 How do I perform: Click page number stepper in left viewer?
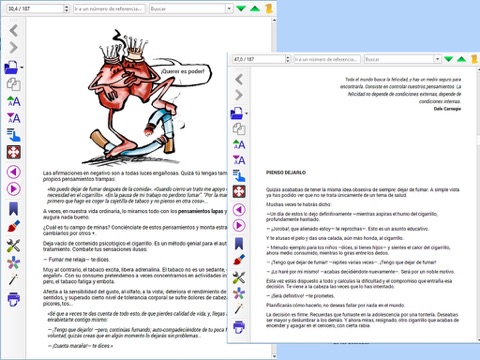(x=66, y=9)
